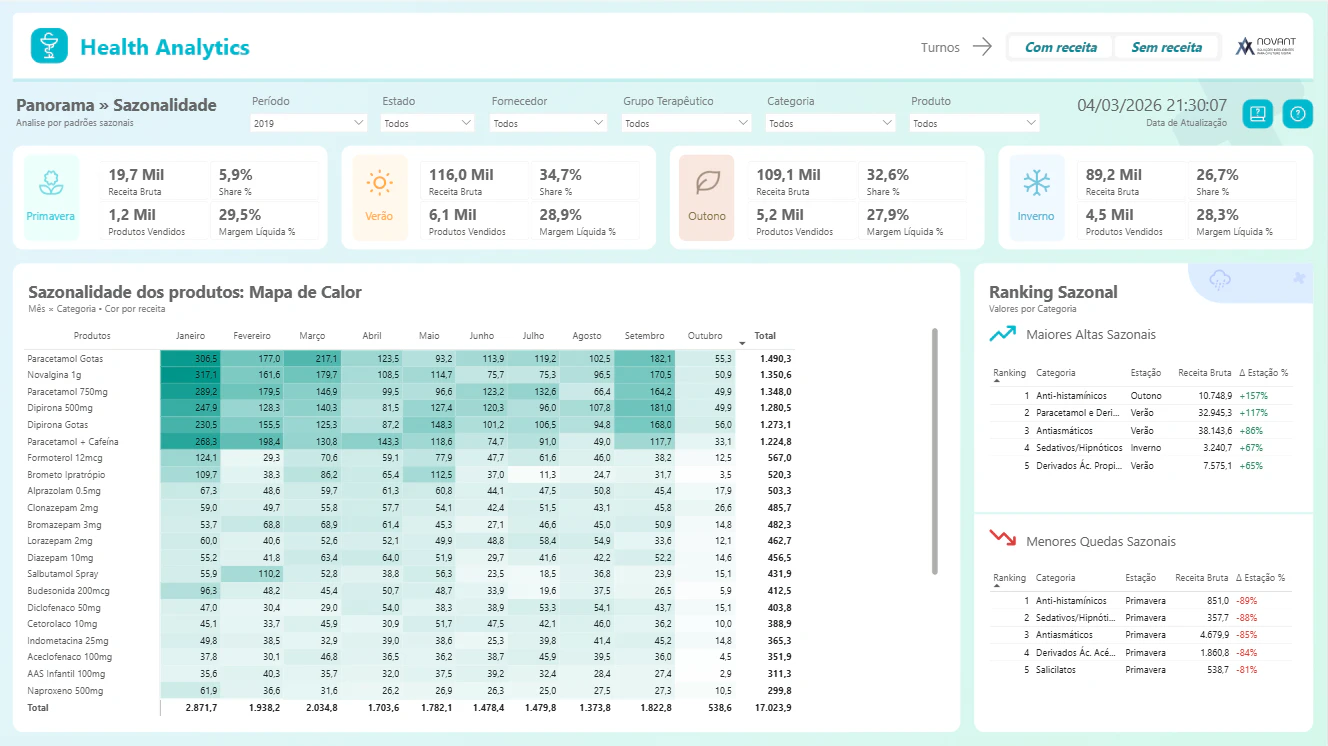
Task: Click the sort arrow above Ranking in Menores Quedas
Action: click(997, 587)
